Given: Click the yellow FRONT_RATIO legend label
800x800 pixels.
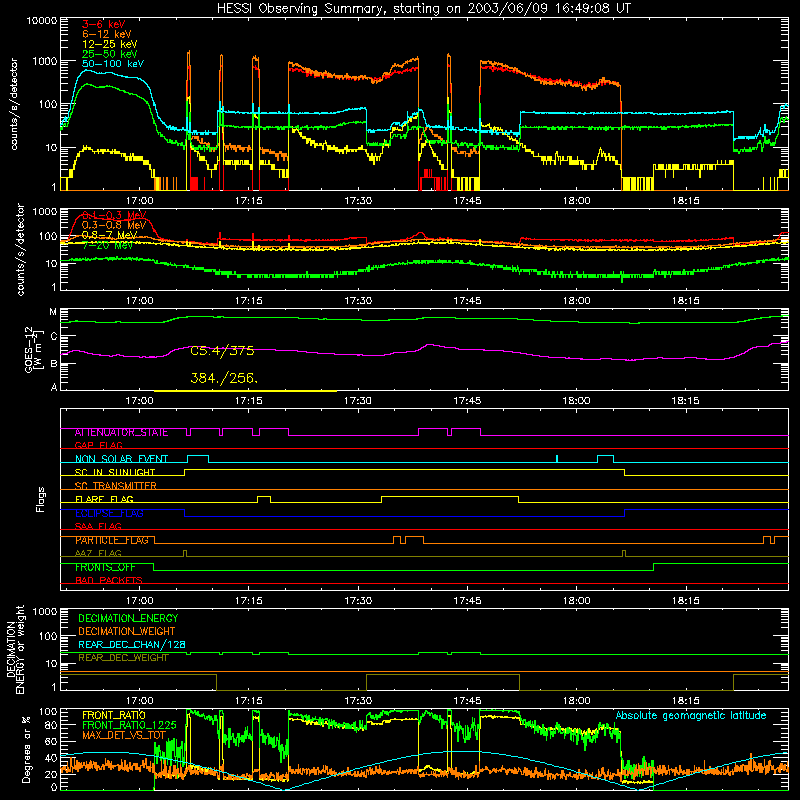Looking at the screenshot, I should point(114,715).
